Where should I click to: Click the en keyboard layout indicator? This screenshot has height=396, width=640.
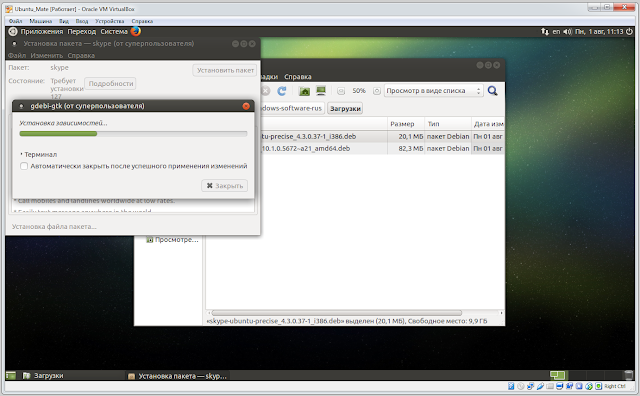[556, 31]
